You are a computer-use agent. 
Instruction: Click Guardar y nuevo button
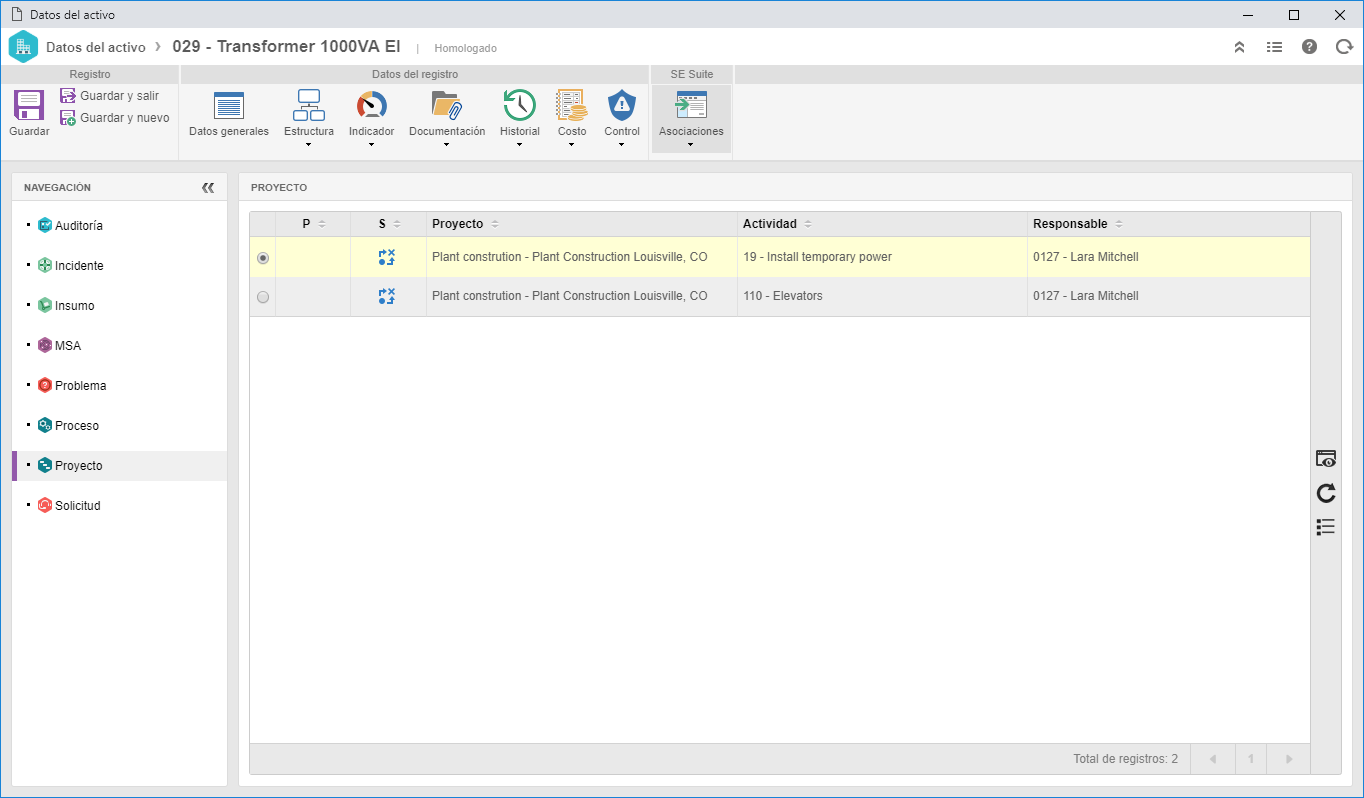[x=114, y=118]
